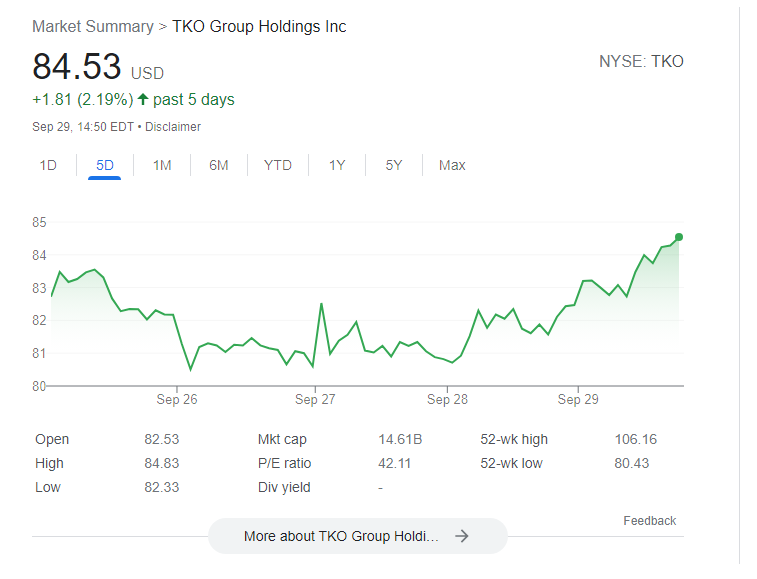Click the TKO Group Holdings Inc title
The width and height of the screenshot is (757, 579).
(259, 27)
